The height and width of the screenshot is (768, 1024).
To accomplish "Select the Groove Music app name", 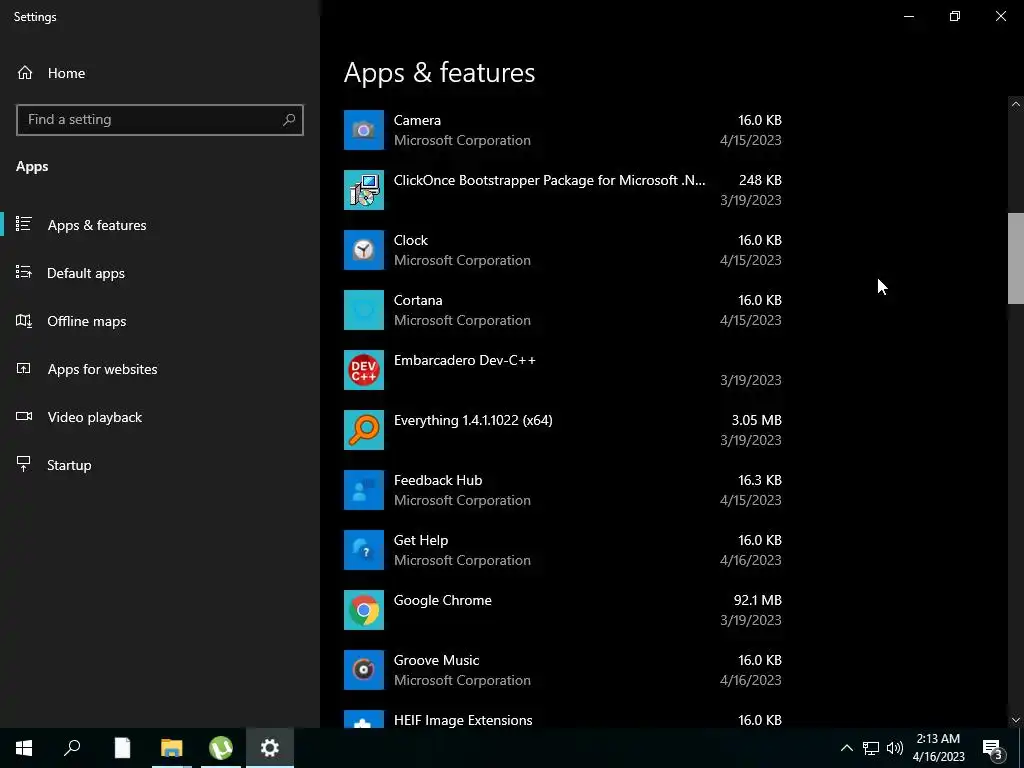I will click(436, 660).
